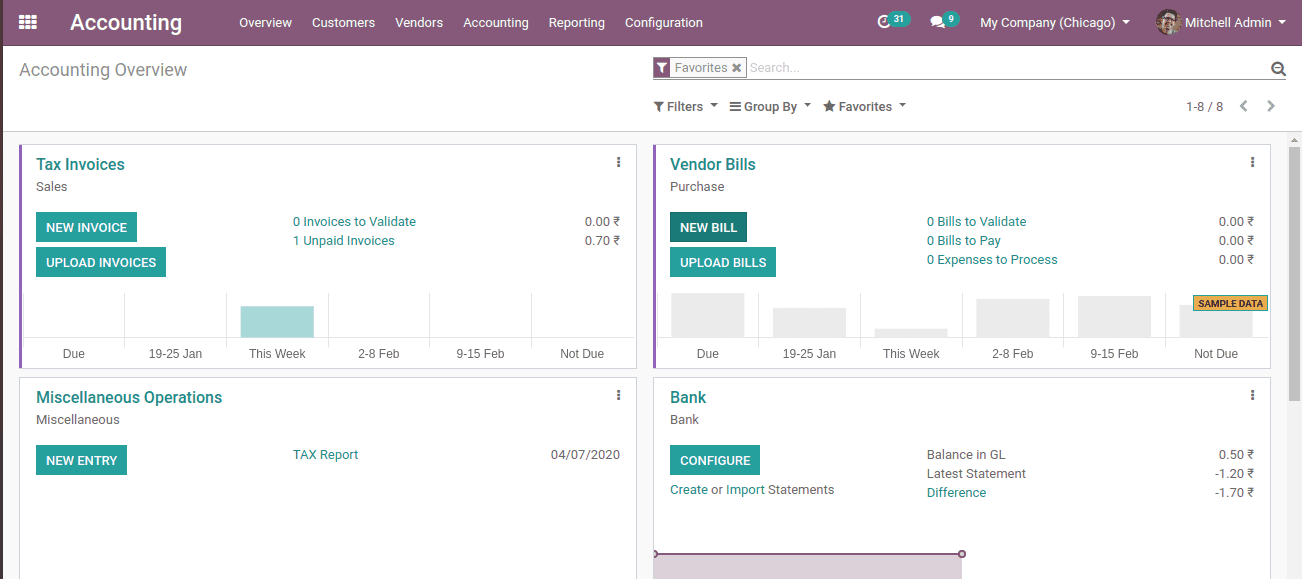Click the -1.20 ₹ Latest Statement value
The width and height of the screenshot is (1302, 579).
point(1236,474)
